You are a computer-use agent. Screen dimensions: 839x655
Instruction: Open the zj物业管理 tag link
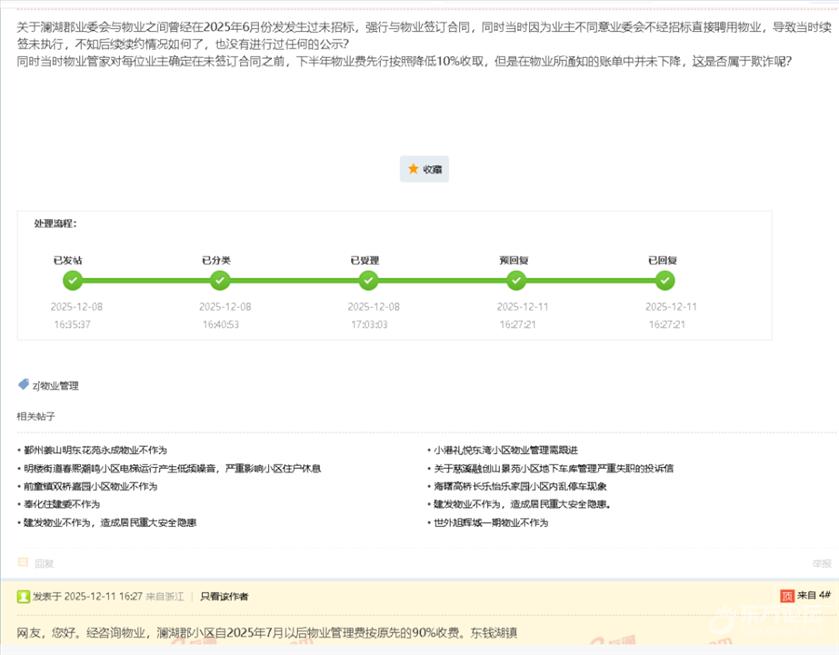56,386
